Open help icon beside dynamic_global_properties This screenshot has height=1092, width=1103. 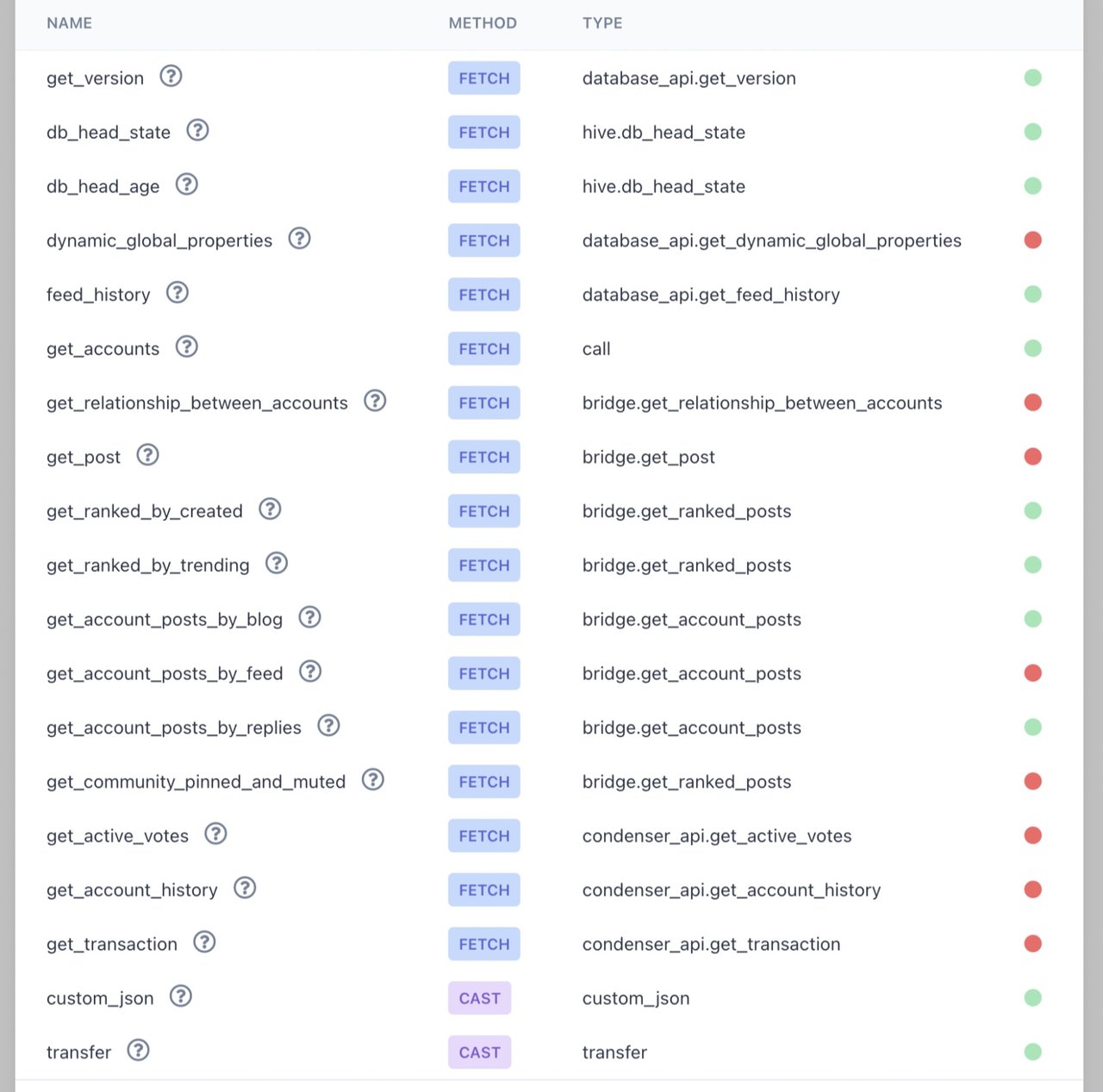click(x=299, y=238)
